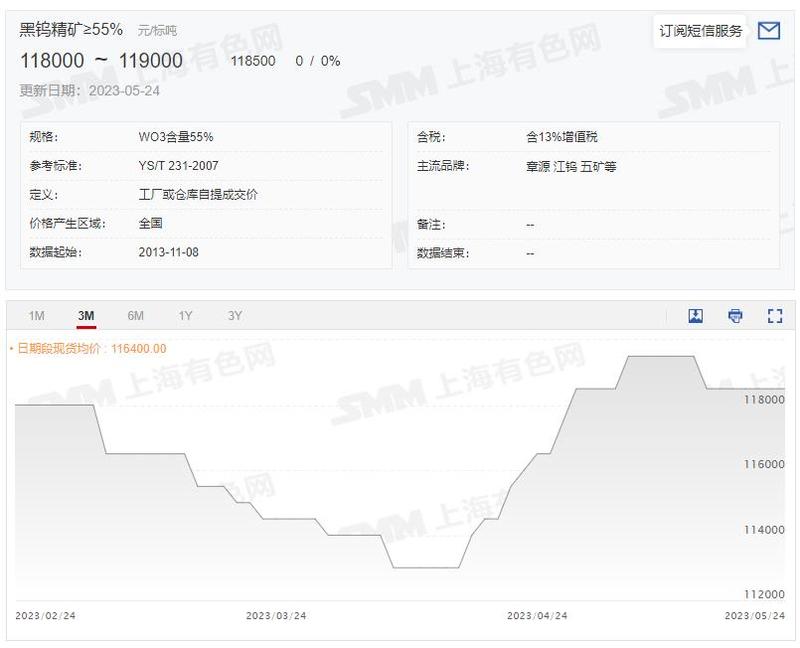Switch to the 1Y time range tab

[x=183, y=315]
